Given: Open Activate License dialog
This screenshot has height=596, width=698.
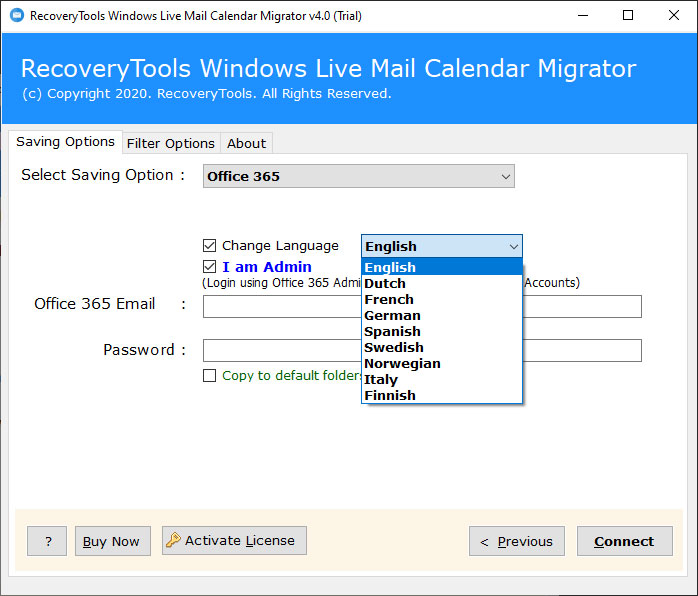Looking at the screenshot, I should point(234,540).
